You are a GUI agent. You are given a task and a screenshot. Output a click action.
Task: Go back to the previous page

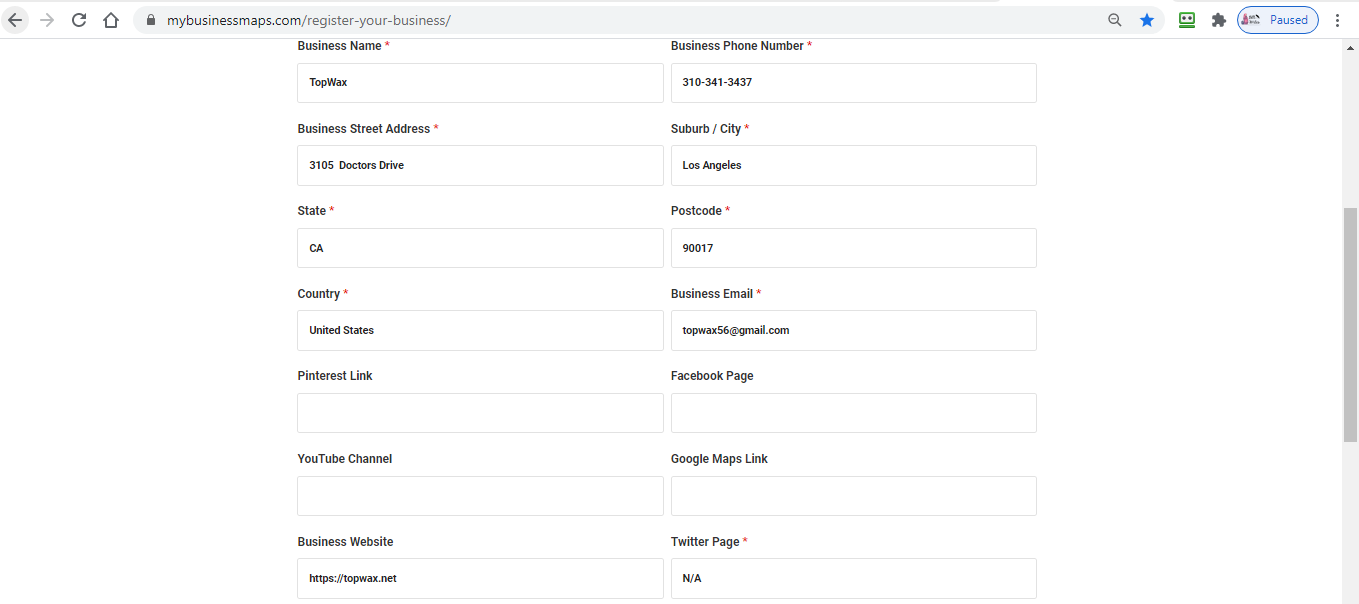point(15,20)
